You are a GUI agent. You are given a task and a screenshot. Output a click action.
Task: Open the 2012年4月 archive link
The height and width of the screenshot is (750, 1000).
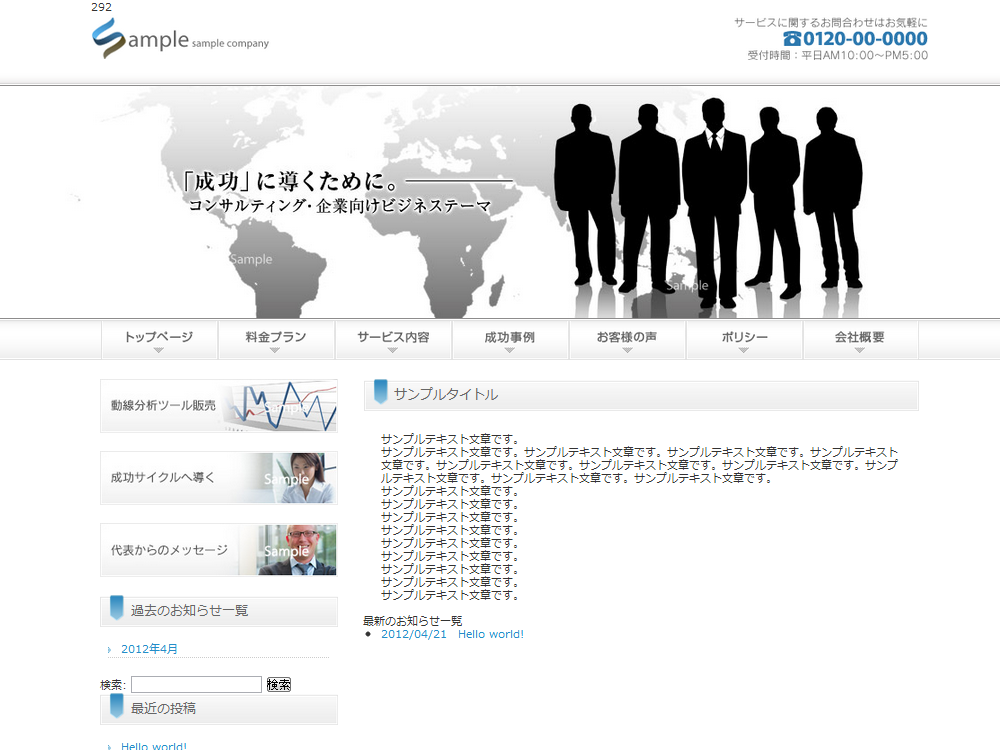(x=149, y=649)
